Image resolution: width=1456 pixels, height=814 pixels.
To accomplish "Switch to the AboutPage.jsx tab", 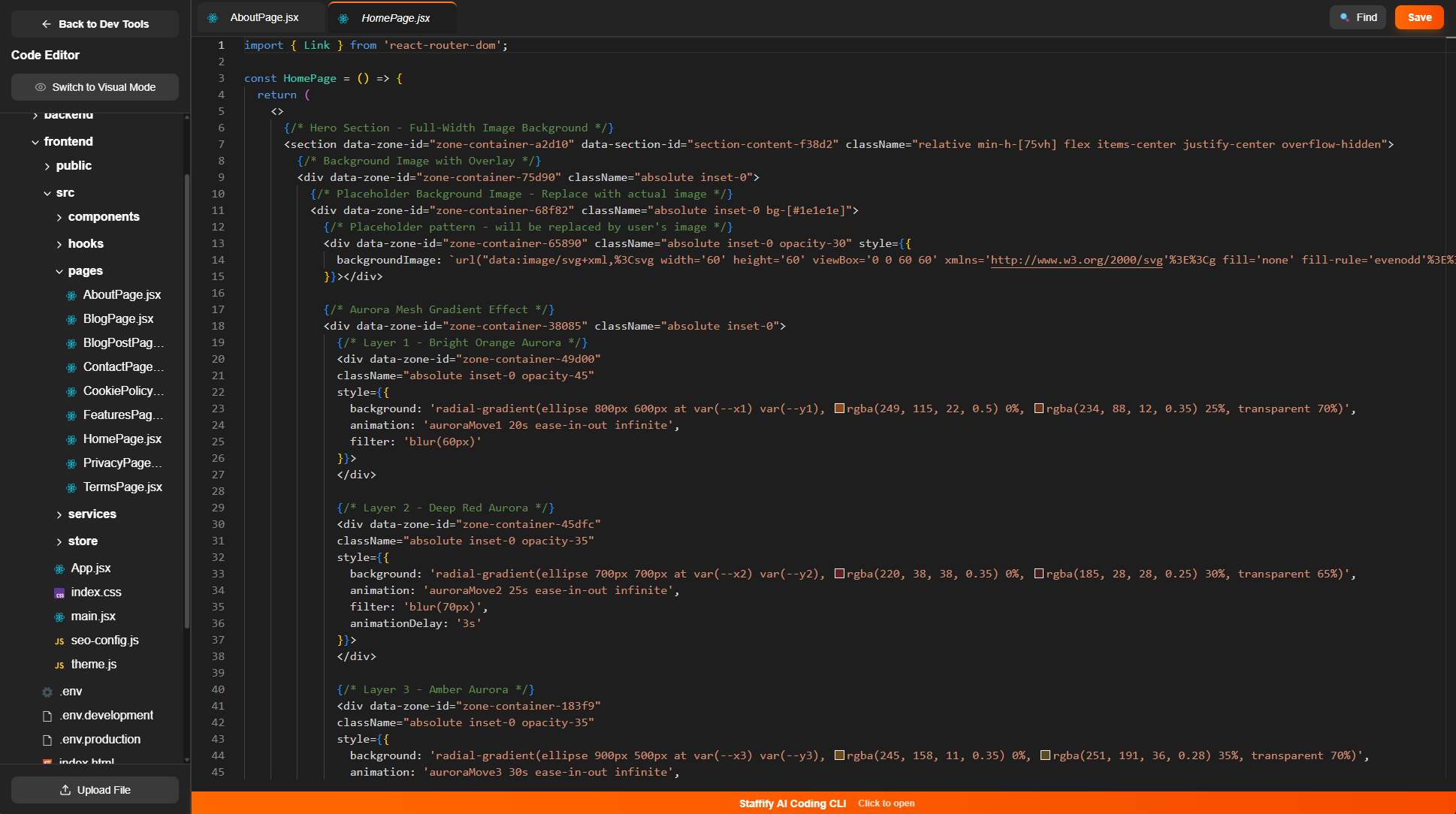I will click(x=264, y=17).
